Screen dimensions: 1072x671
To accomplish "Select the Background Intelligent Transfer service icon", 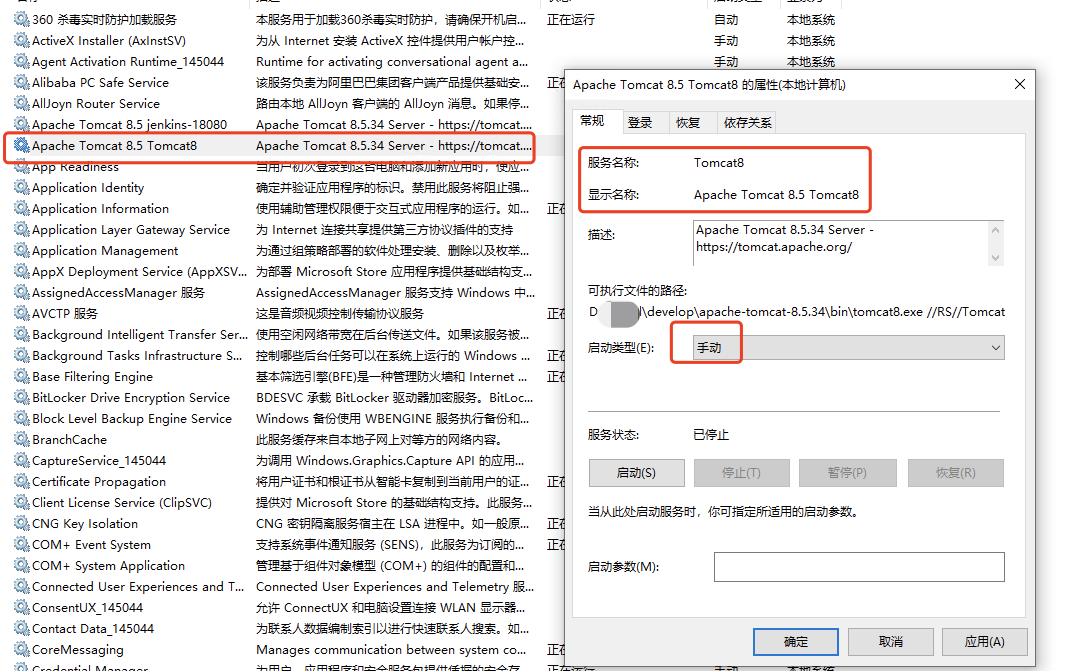I will 22,334.
